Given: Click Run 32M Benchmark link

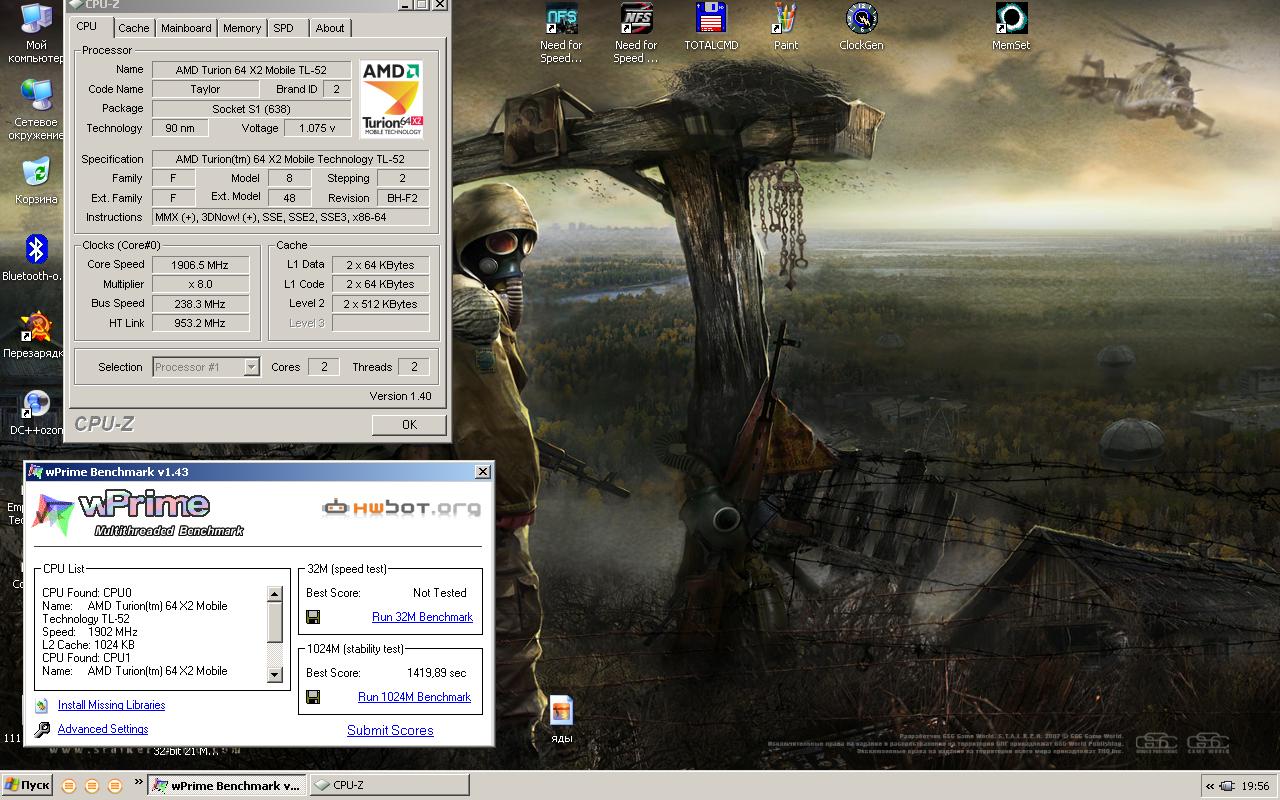Looking at the screenshot, I should tap(422, 617).
